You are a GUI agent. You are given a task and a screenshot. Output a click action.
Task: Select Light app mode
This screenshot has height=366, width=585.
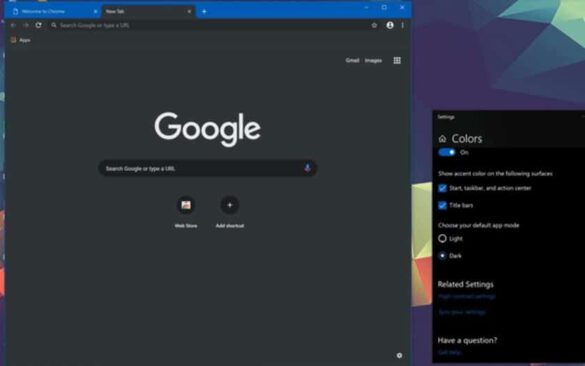pyautogui.click(x=442, y=238)
